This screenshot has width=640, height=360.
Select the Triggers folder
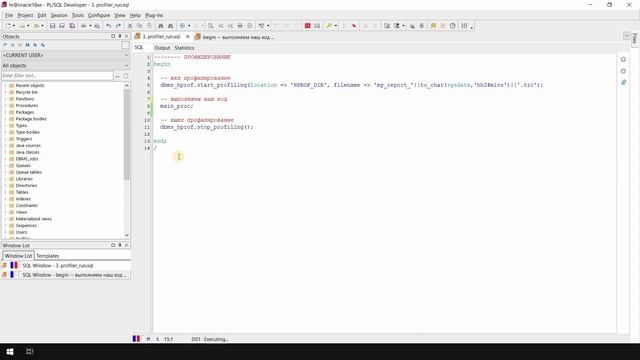[x=24, y=139]
